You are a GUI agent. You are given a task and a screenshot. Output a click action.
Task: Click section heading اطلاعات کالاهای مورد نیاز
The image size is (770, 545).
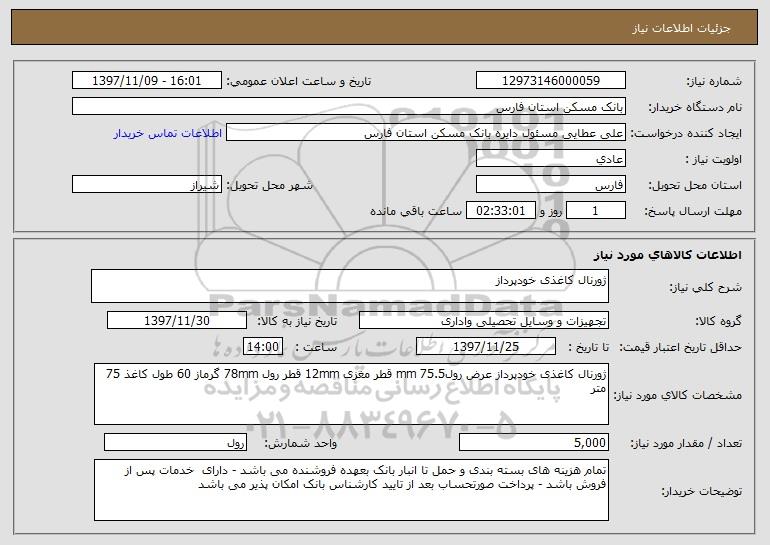click(667, 255)
